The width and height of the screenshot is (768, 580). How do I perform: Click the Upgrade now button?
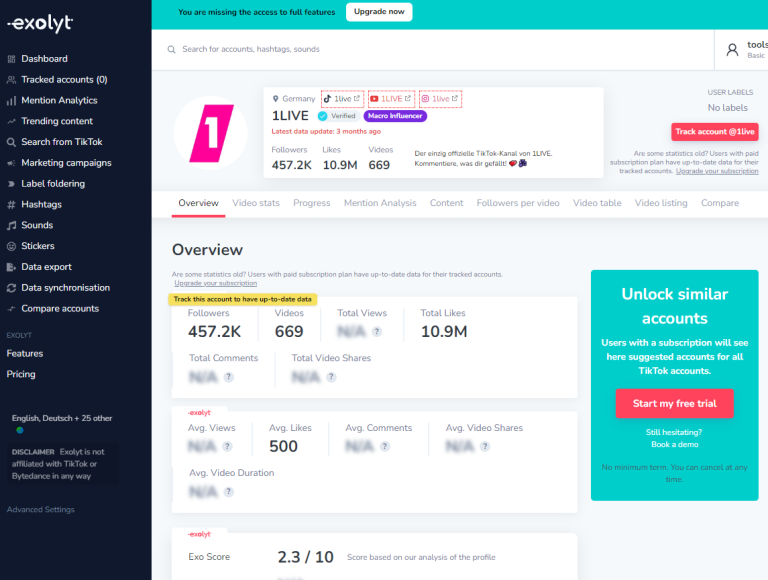[379, 12]
